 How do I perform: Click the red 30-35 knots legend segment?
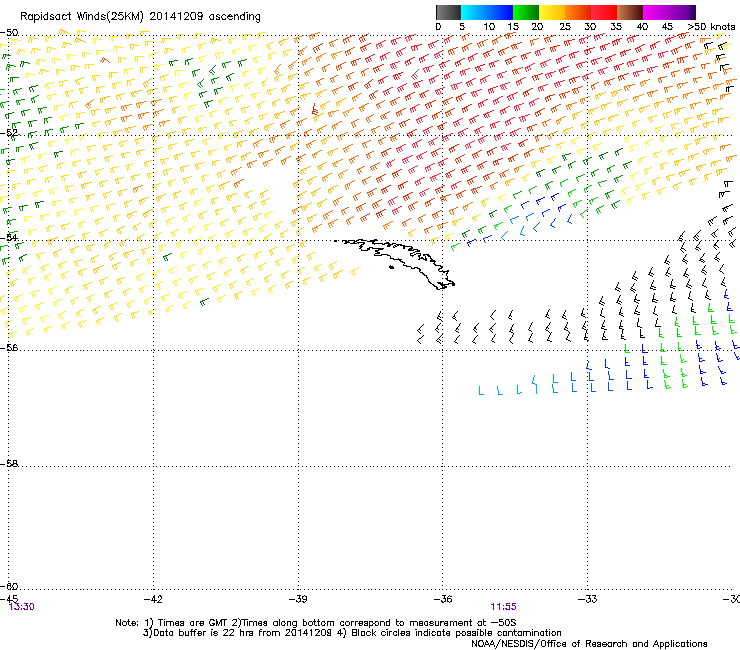[604, 12]
